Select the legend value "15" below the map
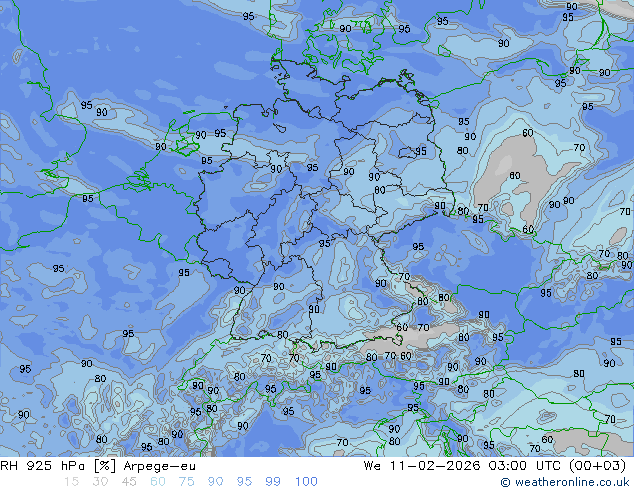This screenshot has height=490, width=634. [72, 482]
